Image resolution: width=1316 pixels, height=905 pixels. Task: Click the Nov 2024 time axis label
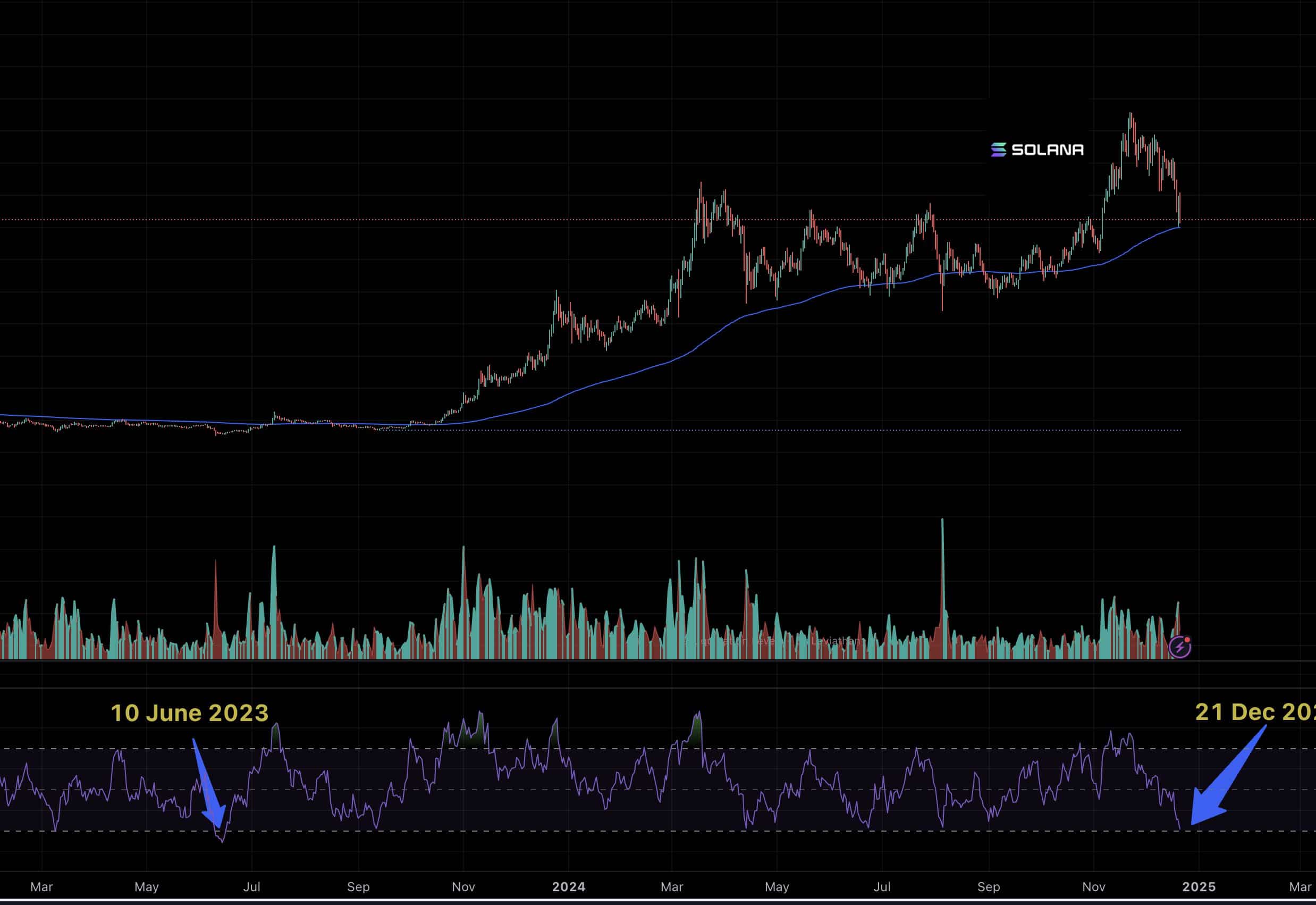click(1093, 886)
